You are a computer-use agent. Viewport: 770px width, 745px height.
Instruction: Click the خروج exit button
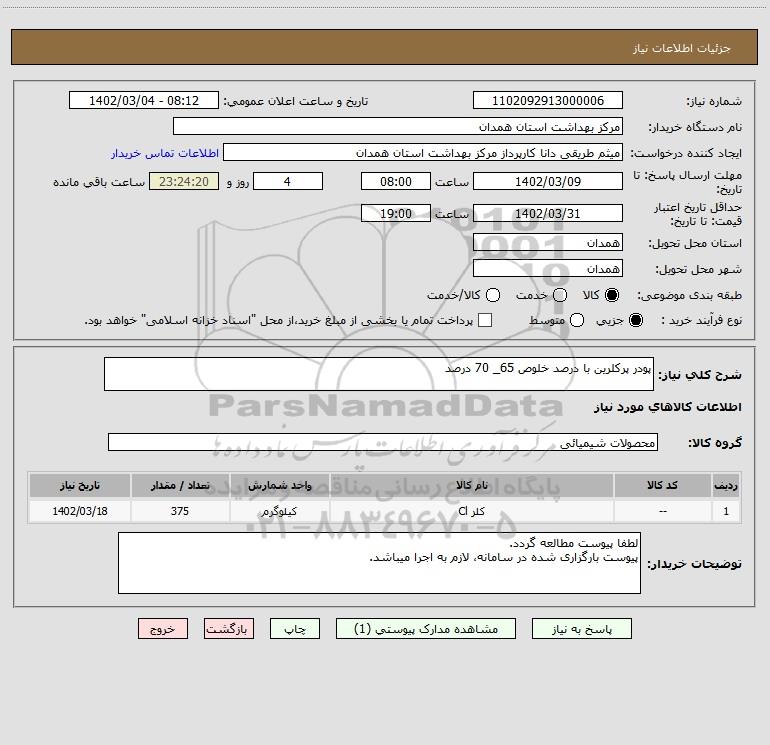[x=163, y=629]
